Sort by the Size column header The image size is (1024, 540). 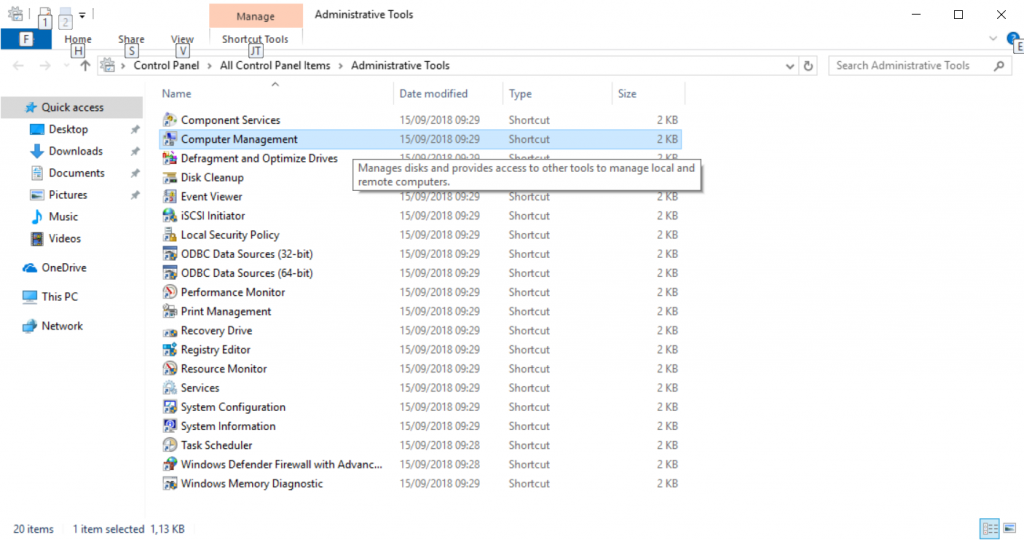click(x=627, y=93)
